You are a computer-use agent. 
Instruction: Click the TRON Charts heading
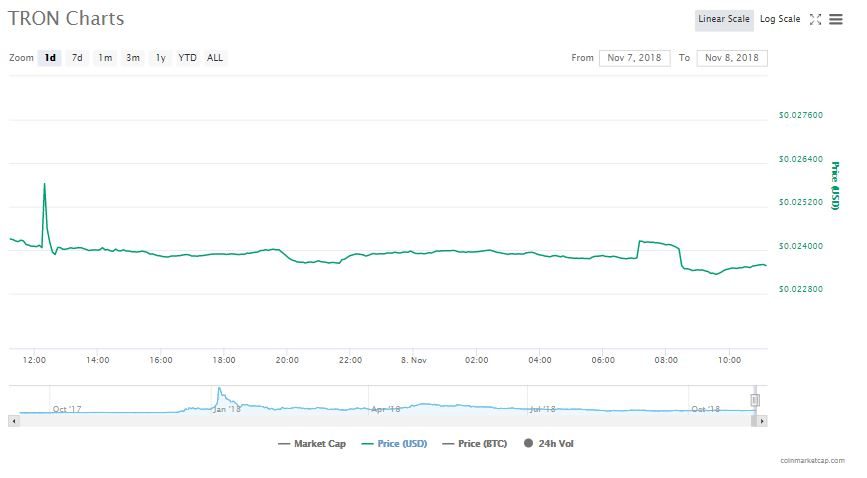(x=66, y=18)
